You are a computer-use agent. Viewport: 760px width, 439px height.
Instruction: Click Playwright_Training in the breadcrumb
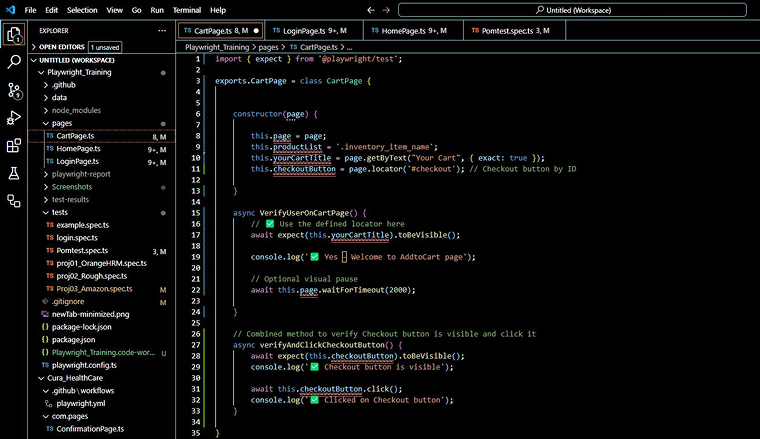click(217, 47)
